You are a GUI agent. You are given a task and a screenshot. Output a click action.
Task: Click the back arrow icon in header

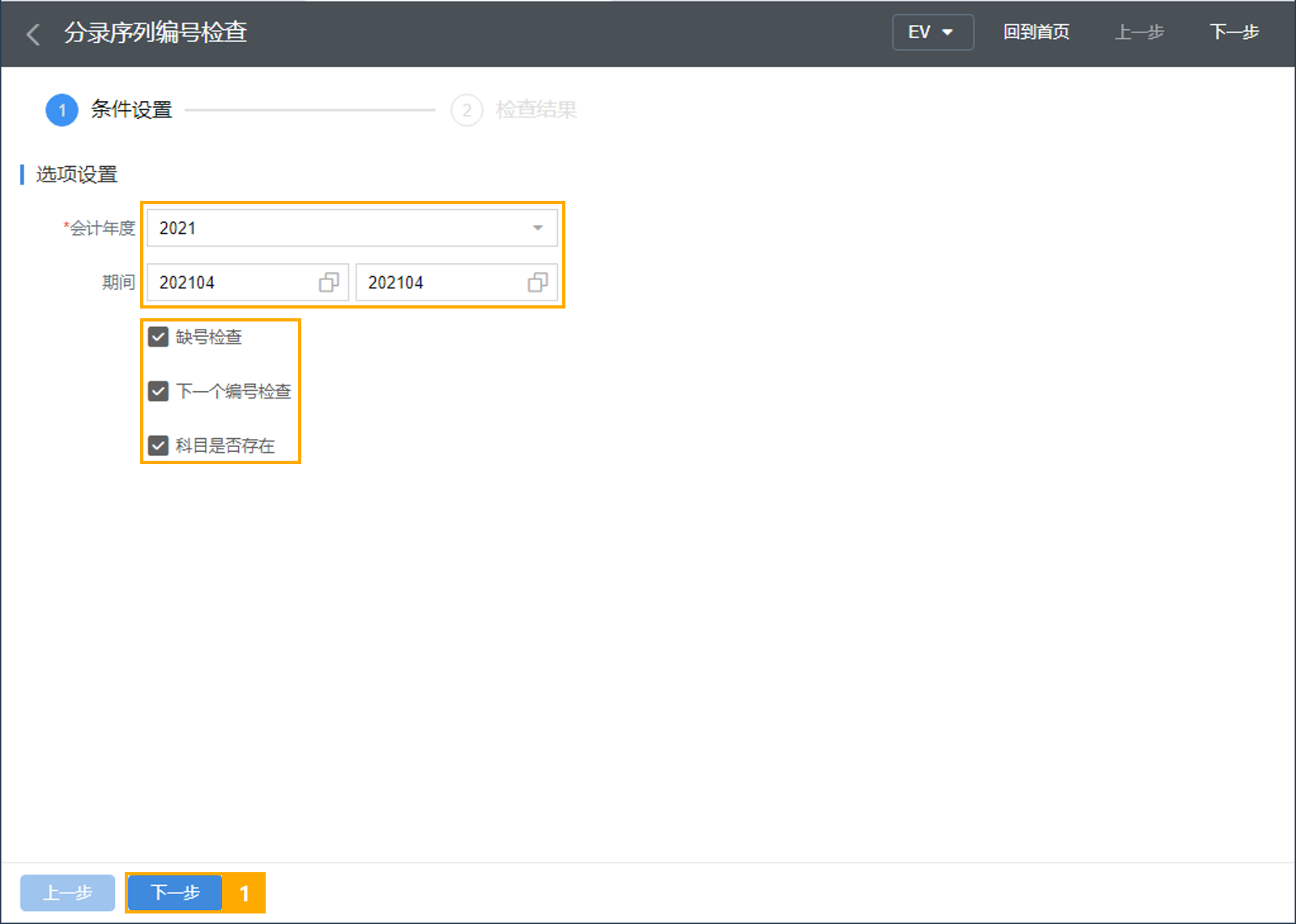tap(33, 34)
